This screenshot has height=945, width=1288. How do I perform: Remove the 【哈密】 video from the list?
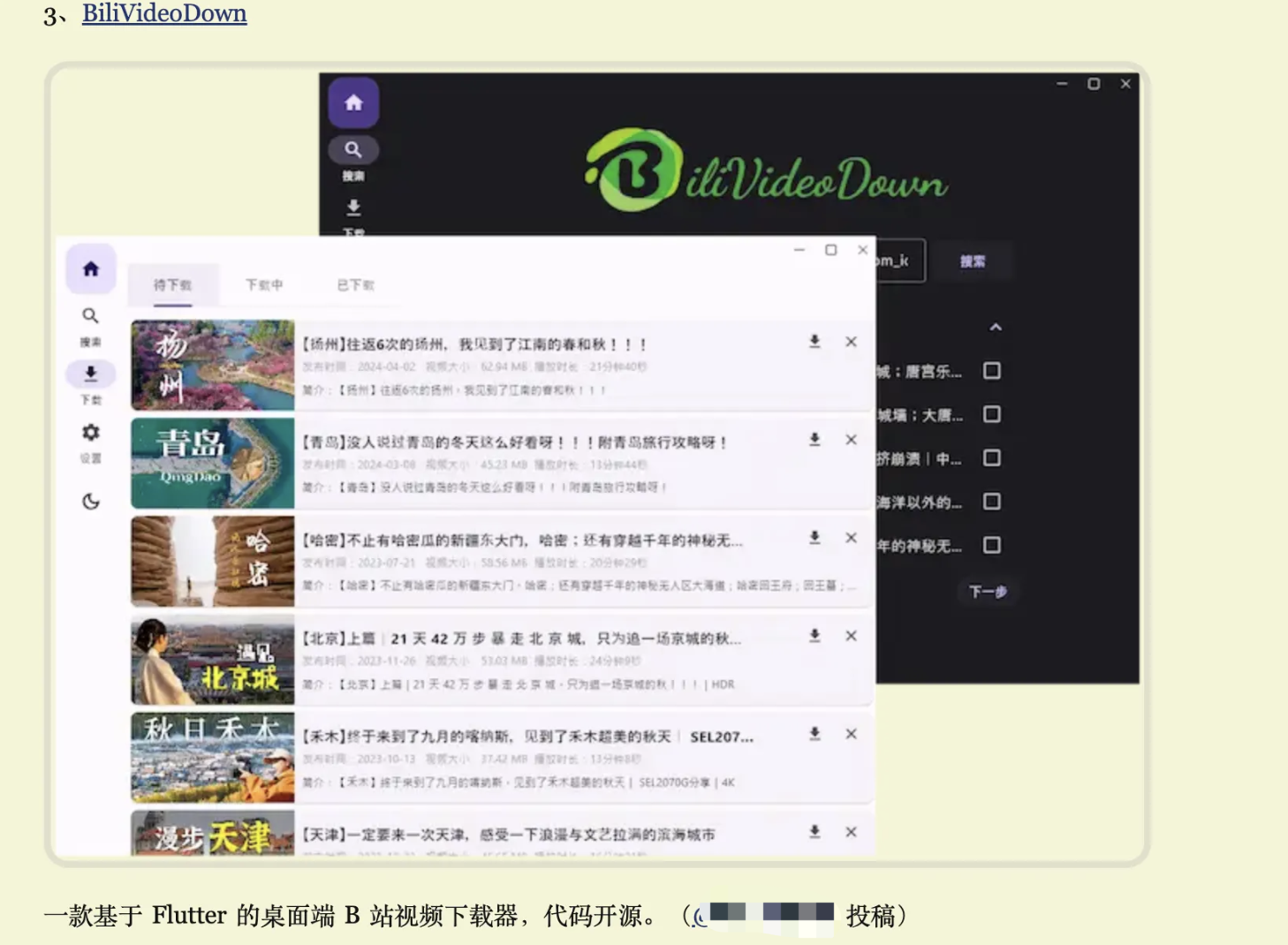(x=851, y=538)
